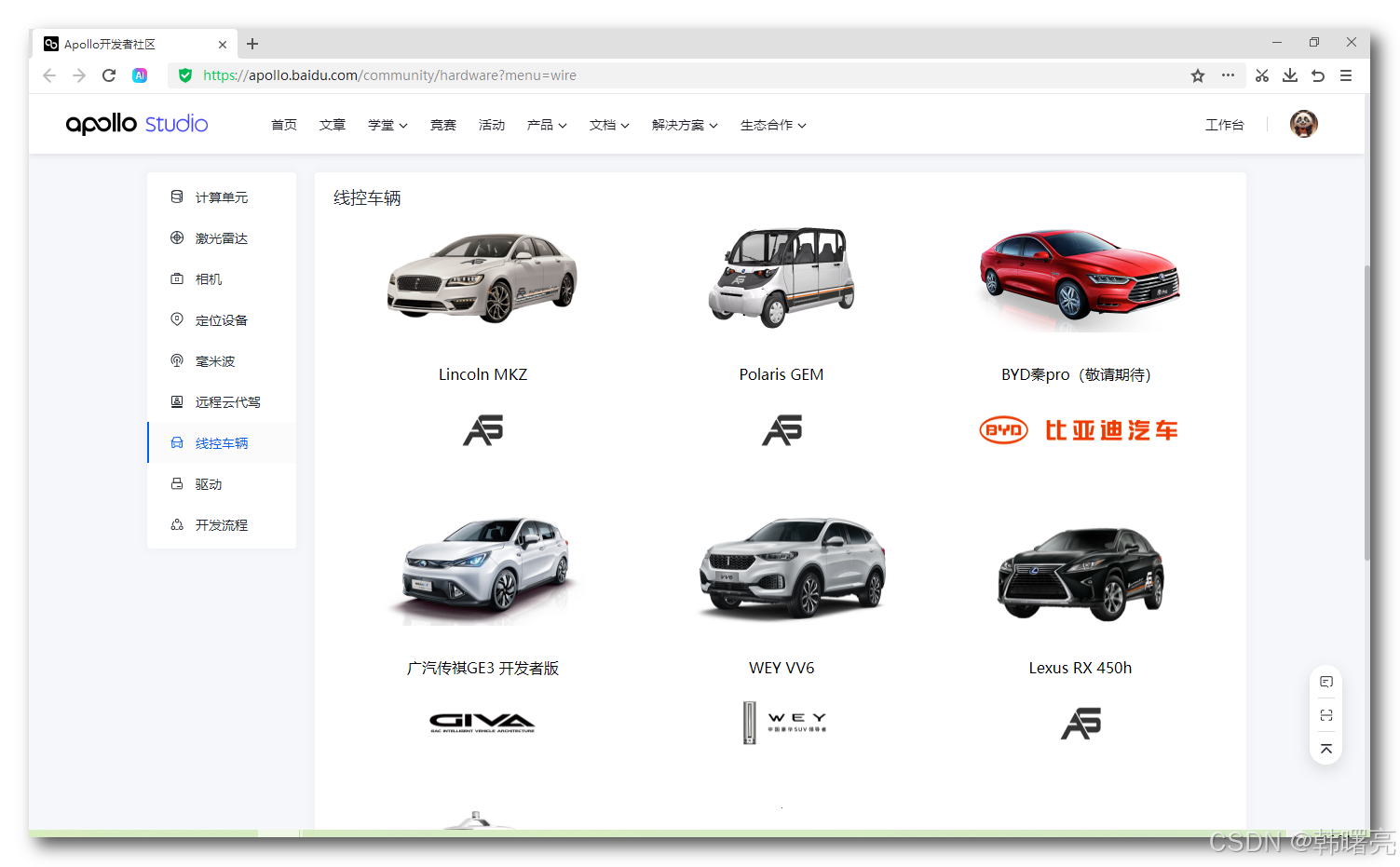1400x867 pixels.
Task: Open the three-dot more options icon
Action: tap(1228, 75)
